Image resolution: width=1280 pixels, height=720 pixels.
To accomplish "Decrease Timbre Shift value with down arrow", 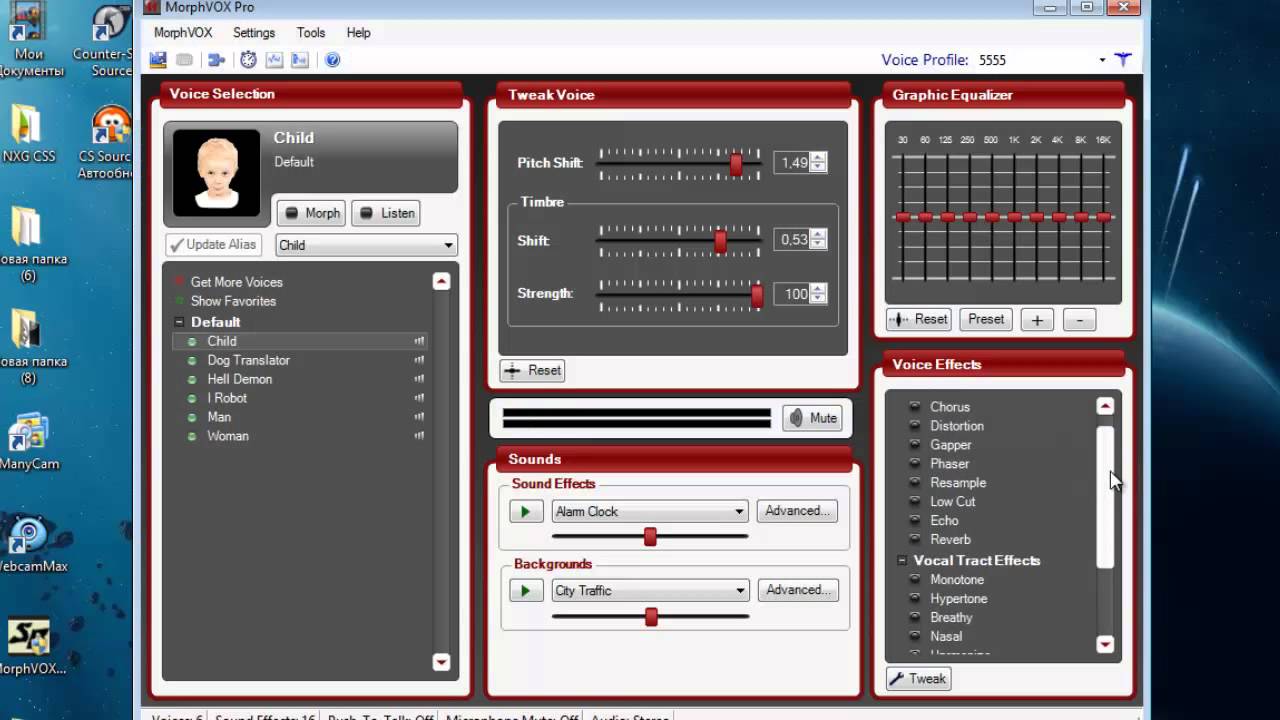I will click(x=818, y=244).
